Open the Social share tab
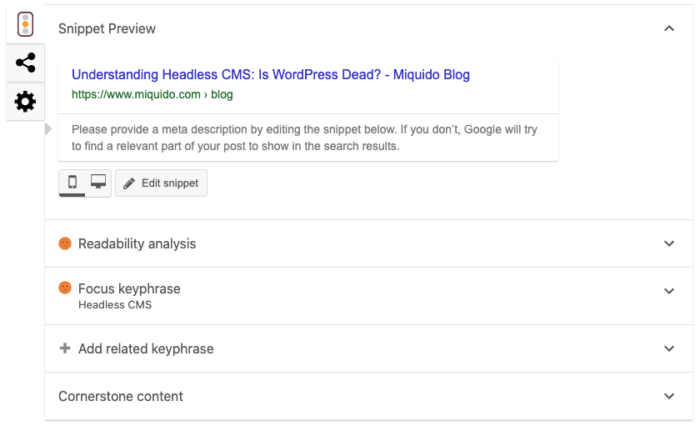The width and height of the screenshot is (700, 426). click(25, 63)
